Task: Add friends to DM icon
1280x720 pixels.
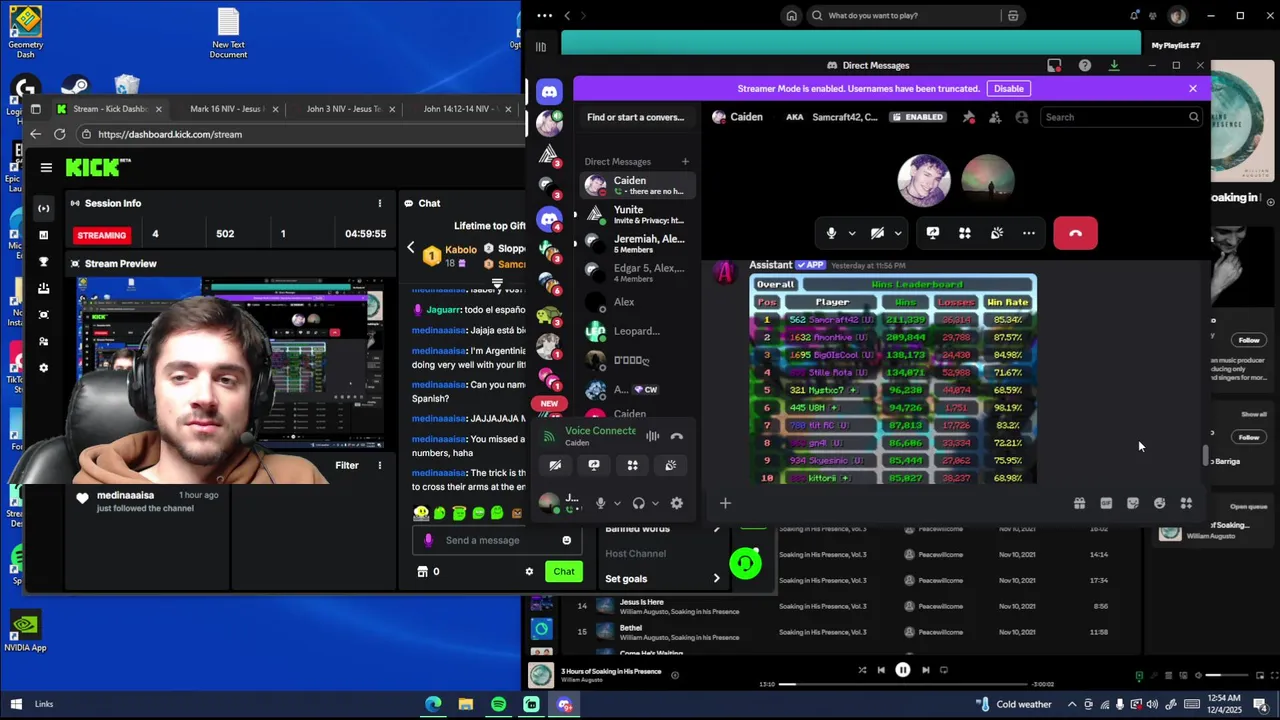Action: pos(995,117)
